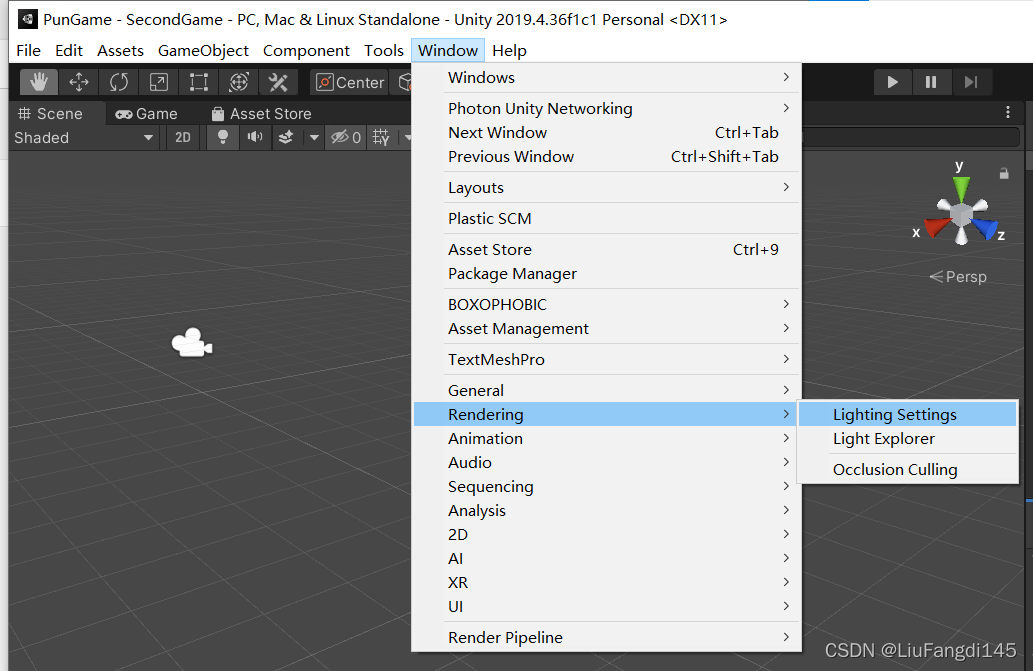Viewport: 1033px width, 671px height.
Task: Toggle scene effects icon
Action: pos(286,138)
